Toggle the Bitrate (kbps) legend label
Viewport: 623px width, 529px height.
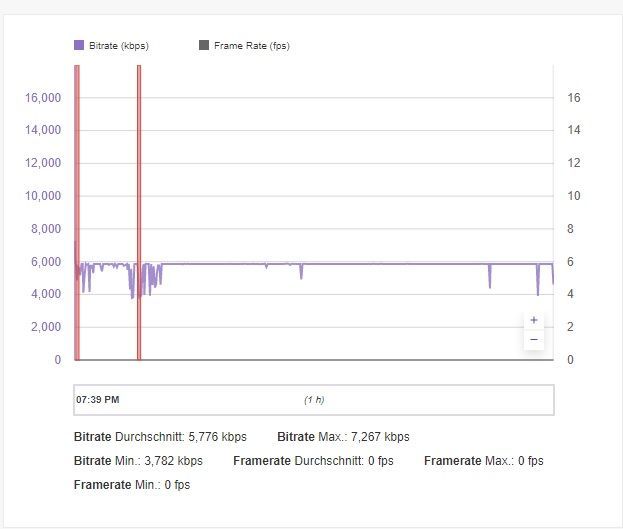[x=119, y=45]
